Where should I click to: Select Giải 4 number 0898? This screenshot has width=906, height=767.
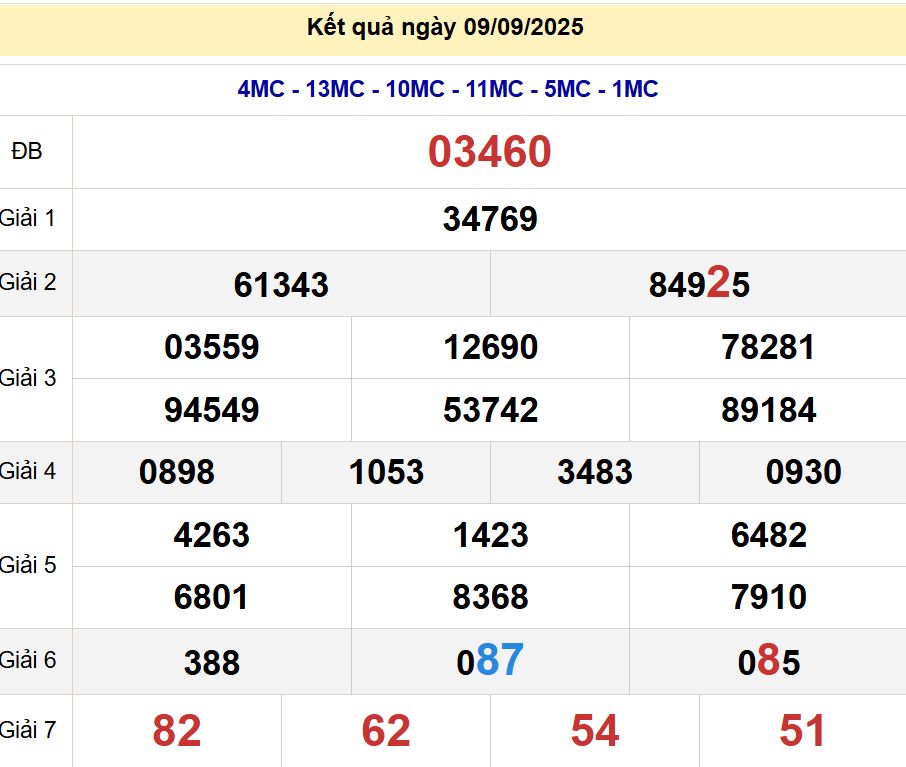click(176, 472)
